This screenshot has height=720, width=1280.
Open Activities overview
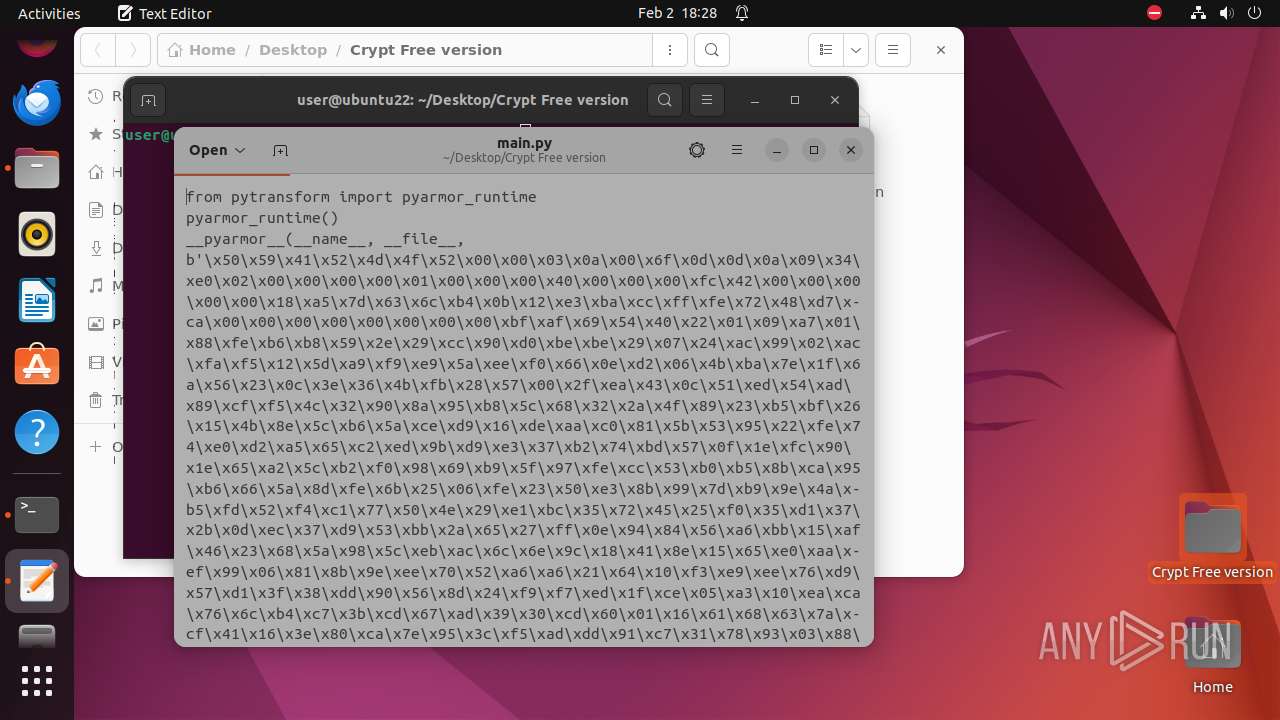coord(49,13)
